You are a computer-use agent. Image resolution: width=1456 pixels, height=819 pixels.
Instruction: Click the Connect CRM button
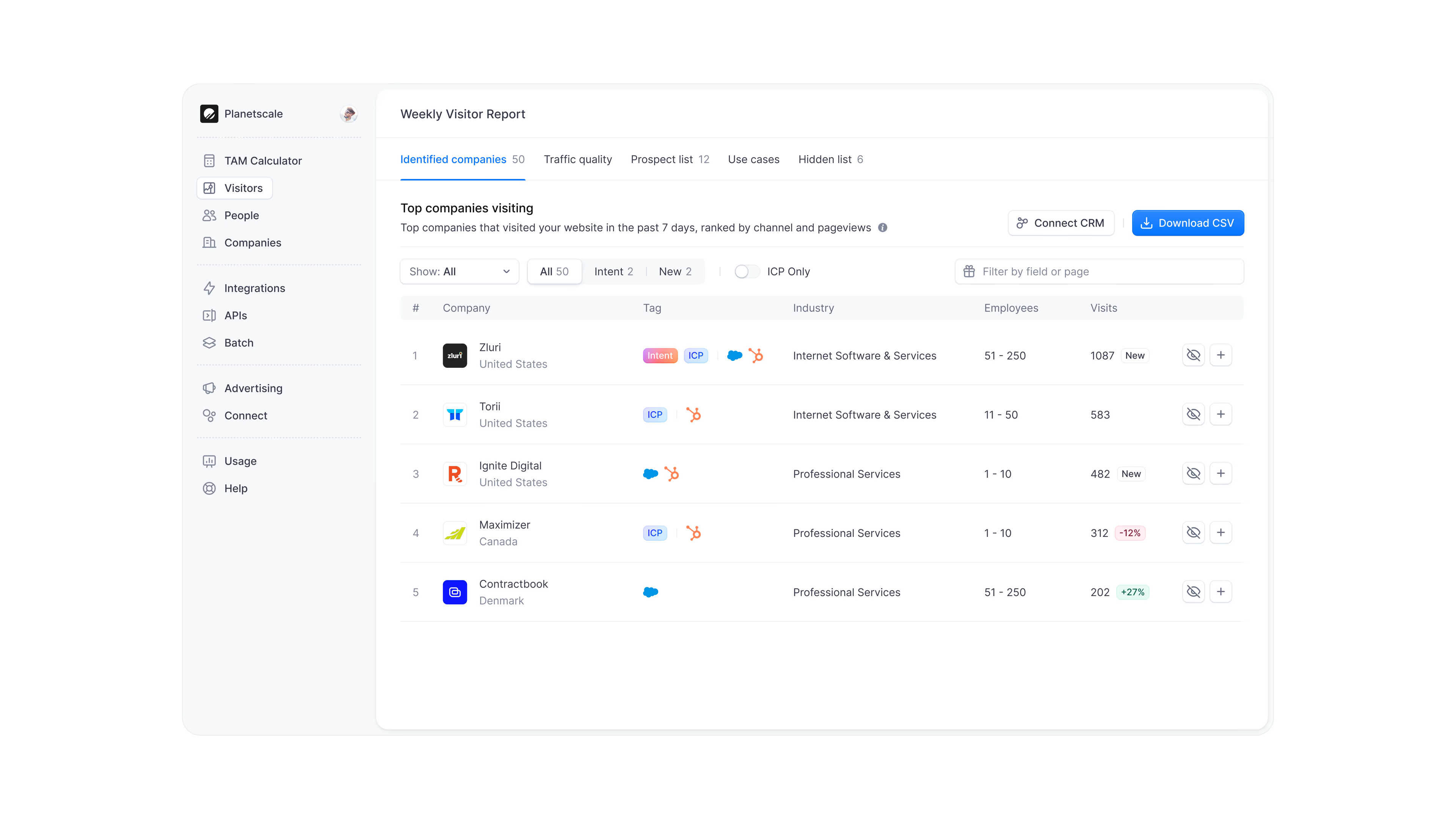(x=1061, y=223)
